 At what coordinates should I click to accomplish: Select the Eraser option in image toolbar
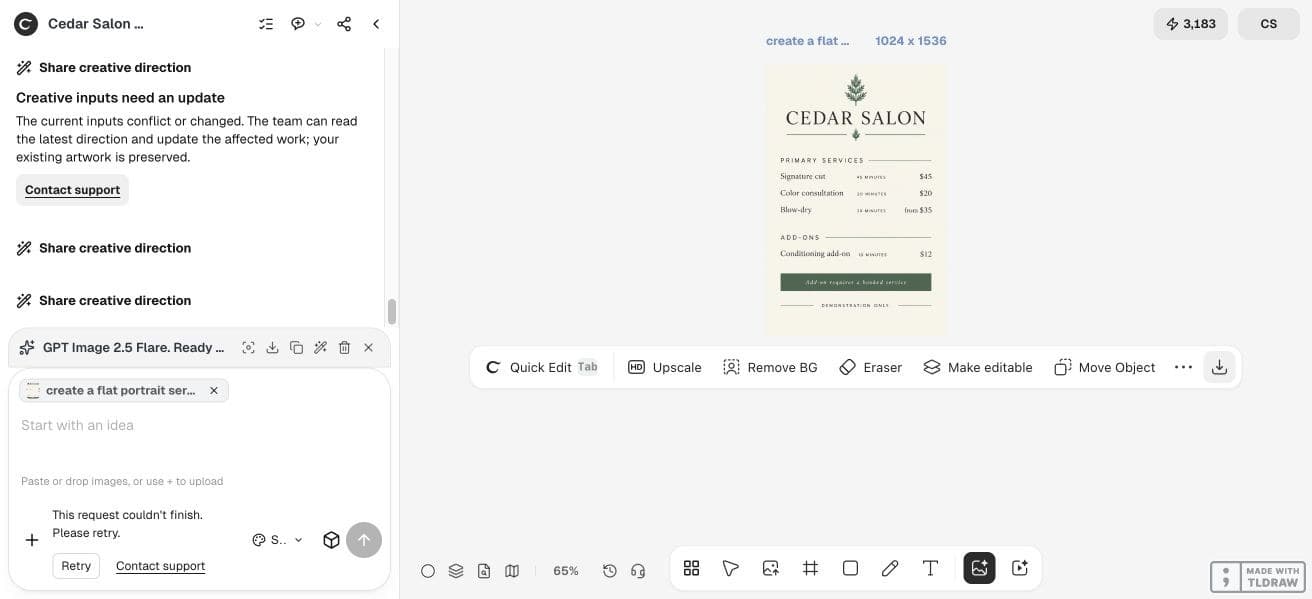click(870, 367)
